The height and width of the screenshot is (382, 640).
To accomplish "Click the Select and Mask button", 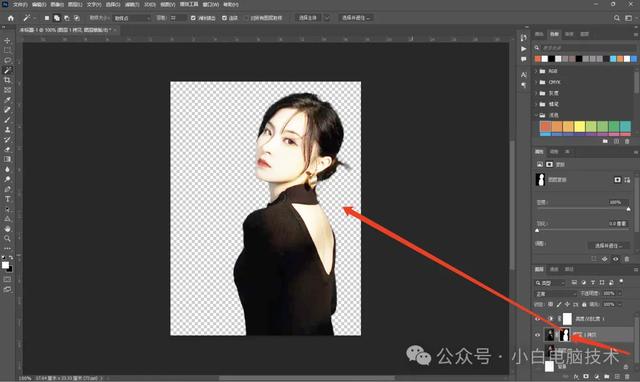I will [356, 18].
